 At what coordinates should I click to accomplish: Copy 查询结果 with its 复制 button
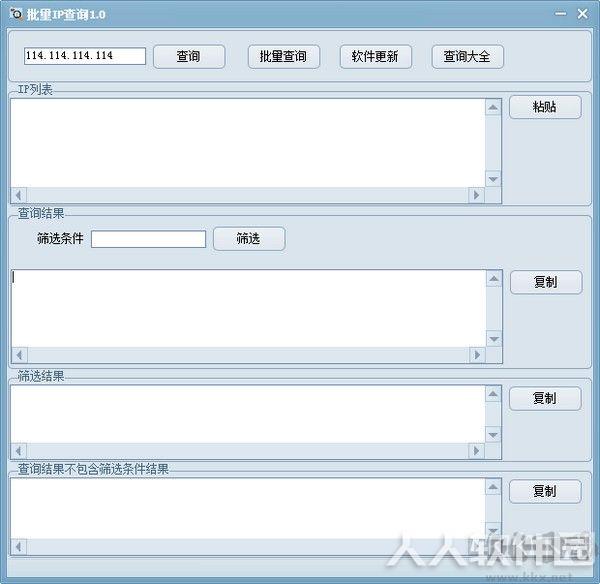click(546, 282)
